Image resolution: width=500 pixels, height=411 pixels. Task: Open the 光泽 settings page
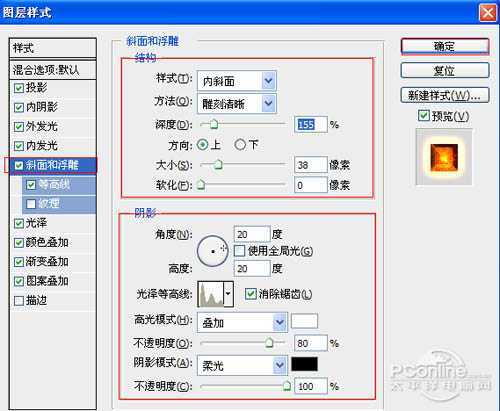point(37,223)
